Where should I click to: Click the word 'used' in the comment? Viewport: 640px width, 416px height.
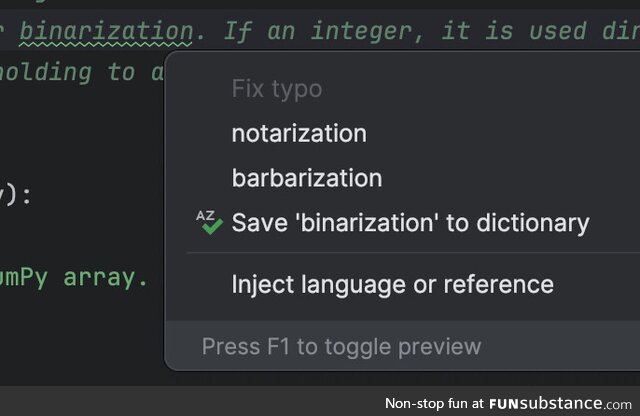557,31
